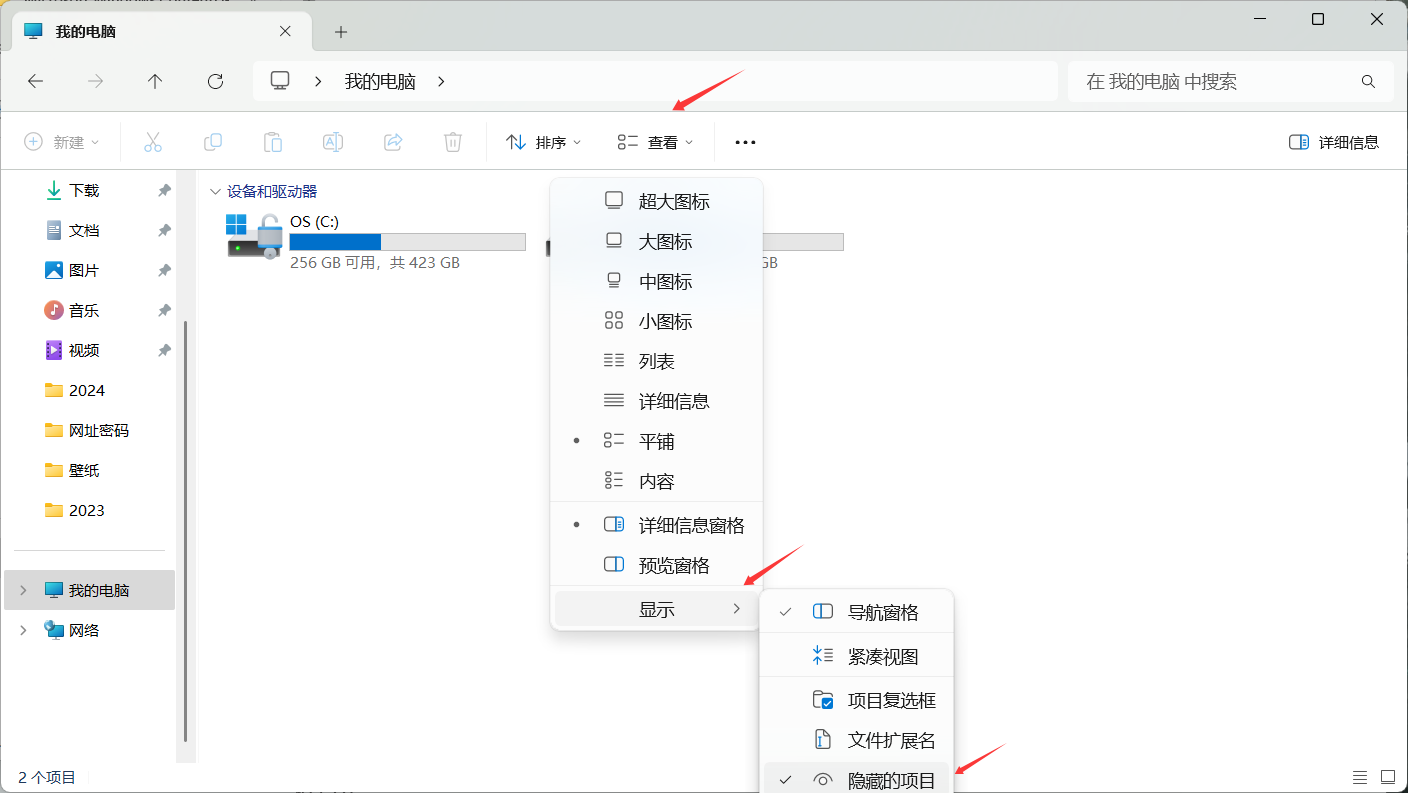Screen dimensions: 1408x793
Task: Toggle the 导航窗格 navigation pane option
Action: [882, 612]
